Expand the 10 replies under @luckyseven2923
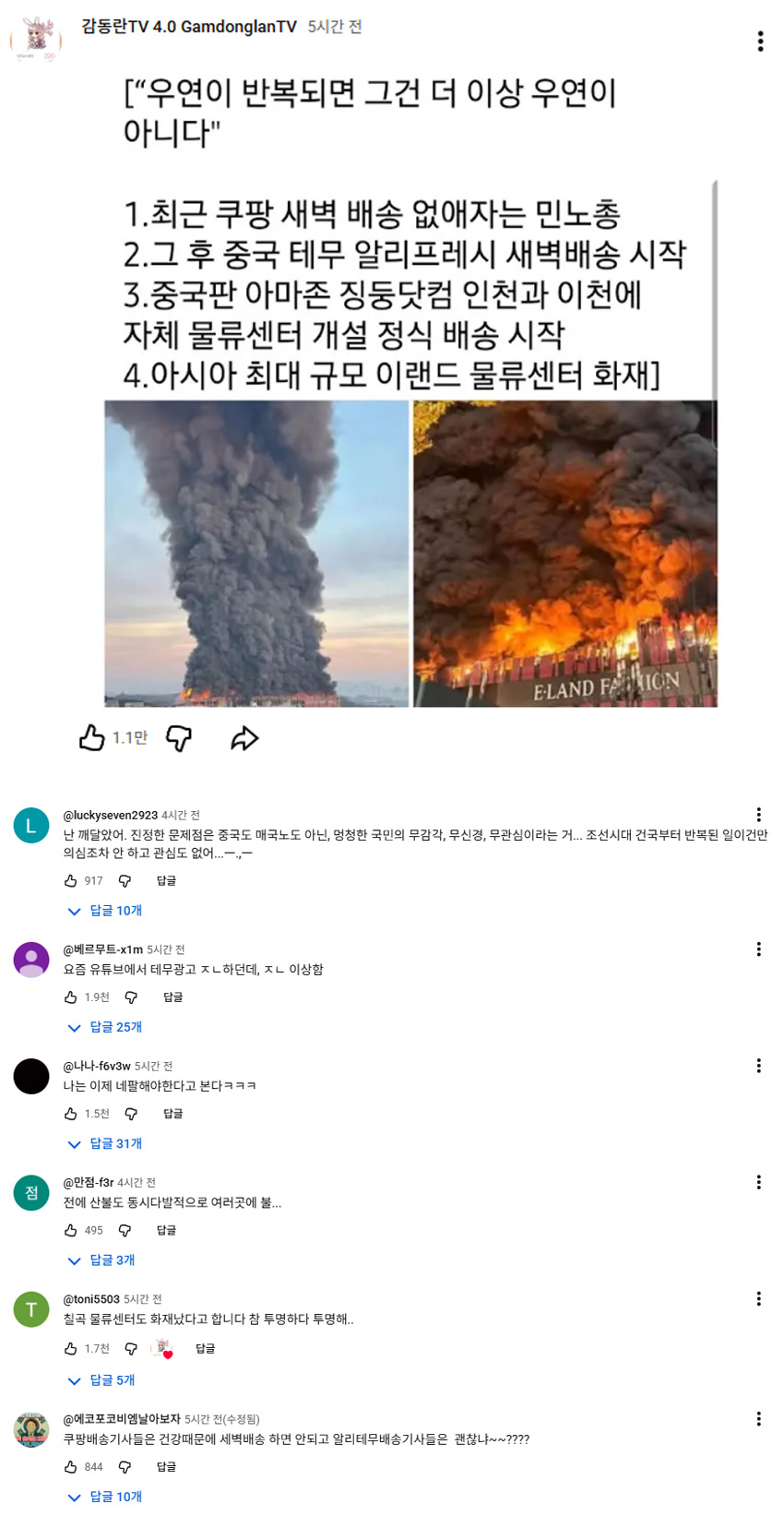The image size is (784, 1516). pyautogui.click(x=105, y=911)
